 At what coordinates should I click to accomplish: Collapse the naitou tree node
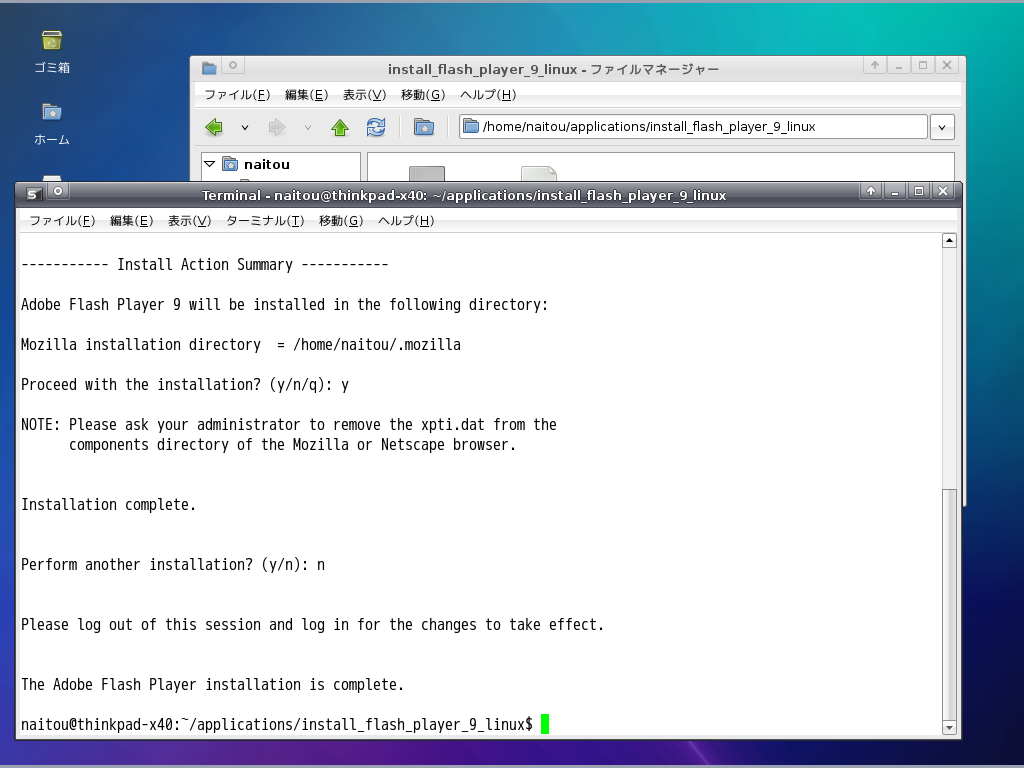[210, 164]
